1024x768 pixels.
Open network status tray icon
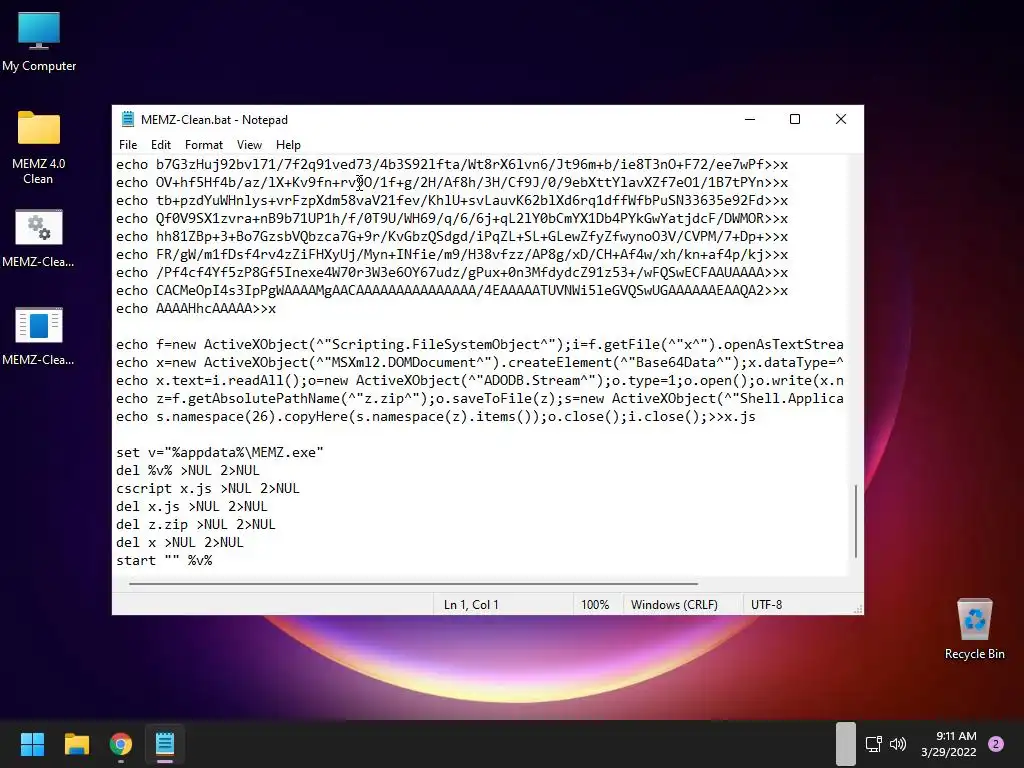[x=873, y=744]
